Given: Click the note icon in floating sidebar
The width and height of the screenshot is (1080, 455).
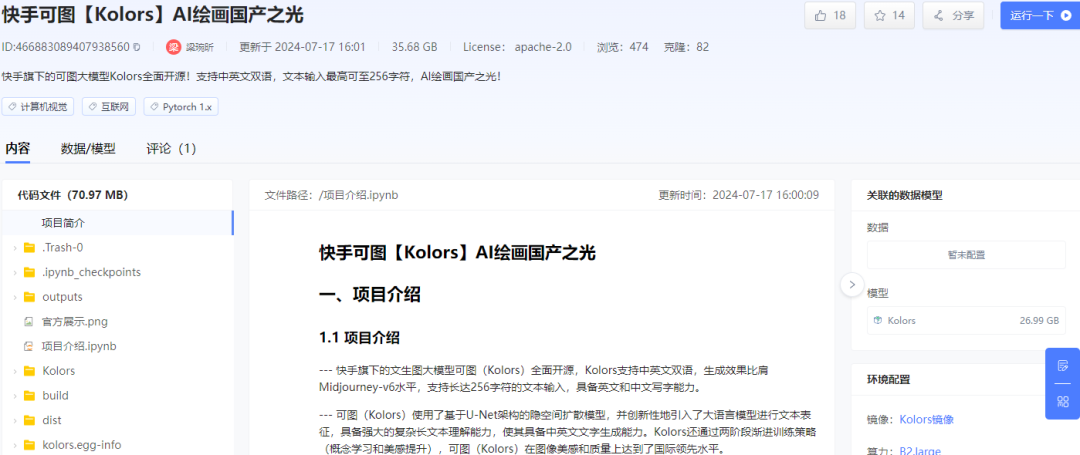Looking at the screenshot, I should pyautogui.click(x=1063, y=366).
